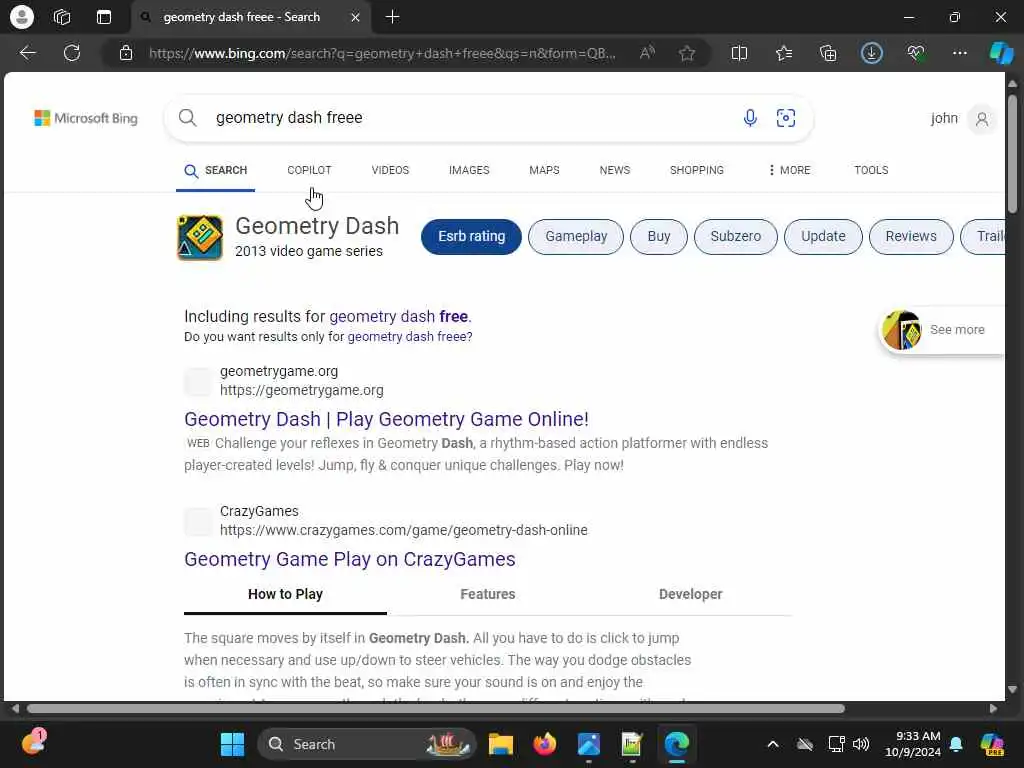
Task: Select the SEARCH tab
Action: (216, 170)
